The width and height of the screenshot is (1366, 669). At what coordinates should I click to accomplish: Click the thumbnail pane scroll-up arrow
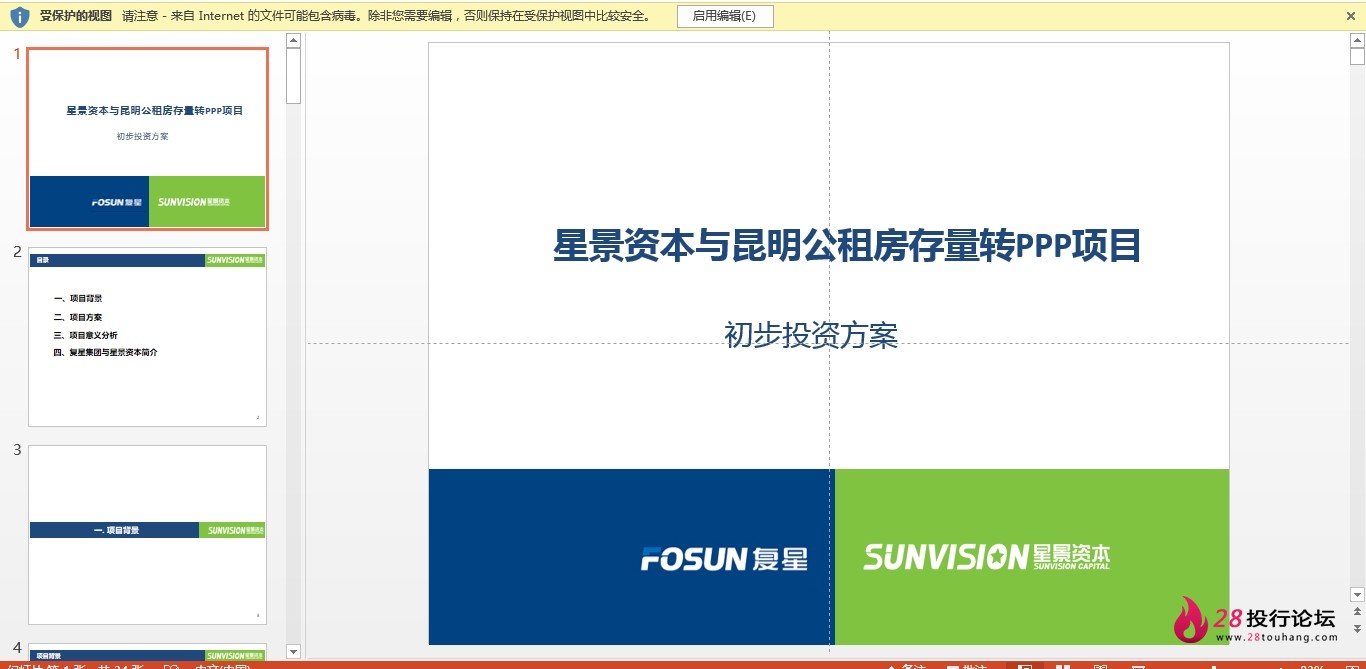(293, 41)
